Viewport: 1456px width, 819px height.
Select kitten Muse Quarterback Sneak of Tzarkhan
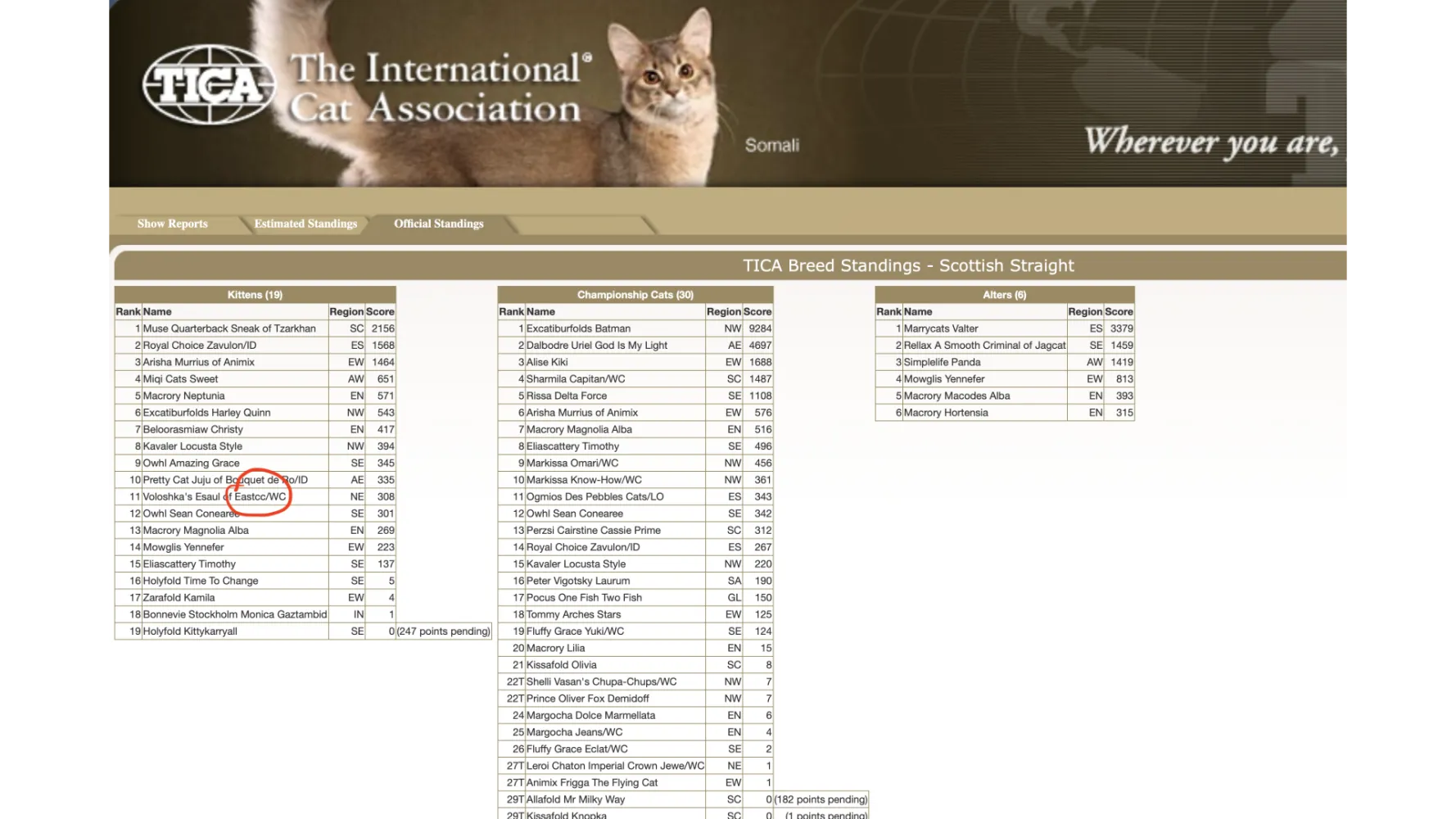(x=229, y=328)
